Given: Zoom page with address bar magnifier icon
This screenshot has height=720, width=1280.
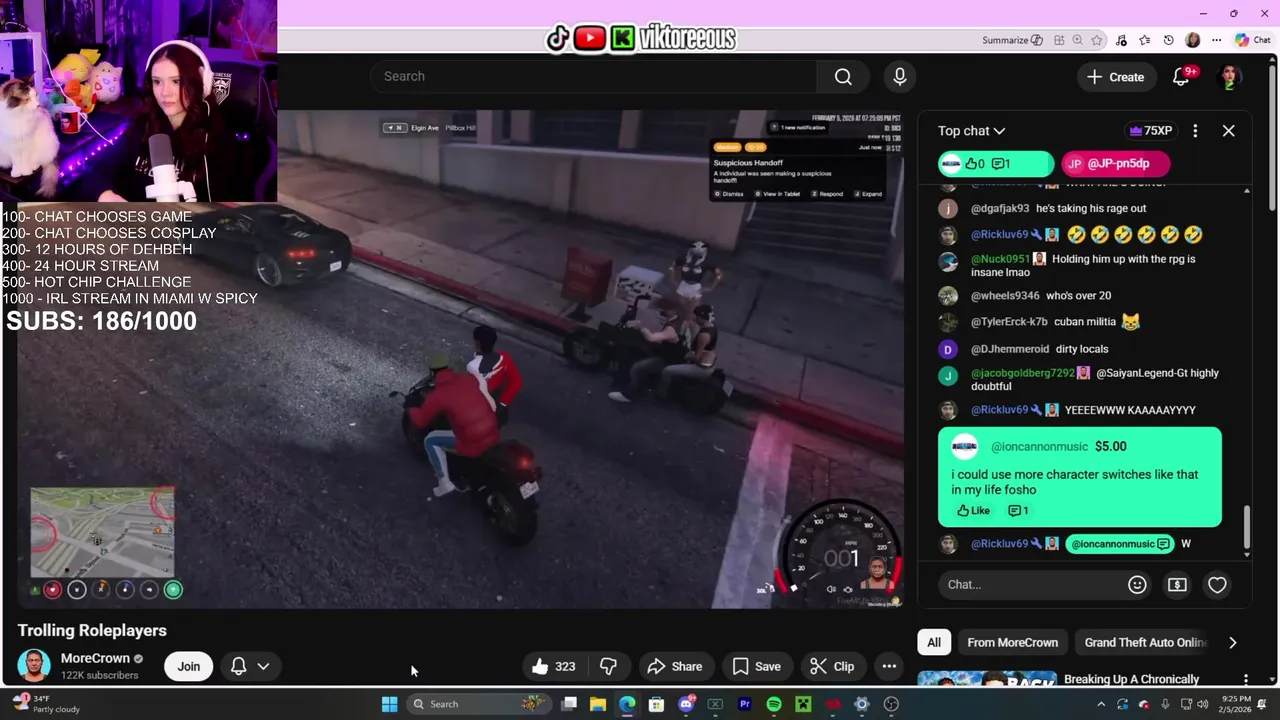Looking at the screenshot, I should (1078, 40).
